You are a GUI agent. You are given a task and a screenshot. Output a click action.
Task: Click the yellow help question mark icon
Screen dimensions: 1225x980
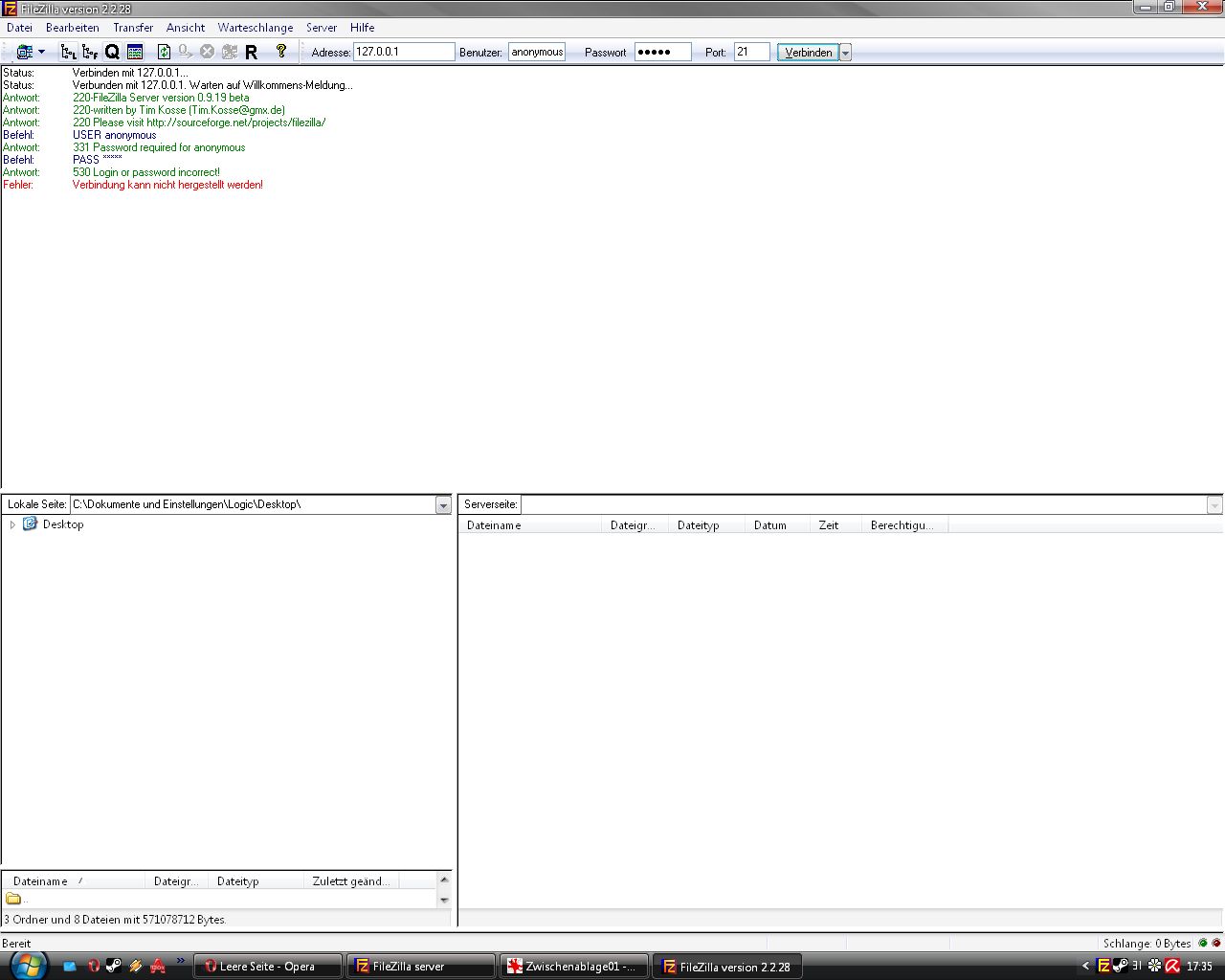coord(281,52)
